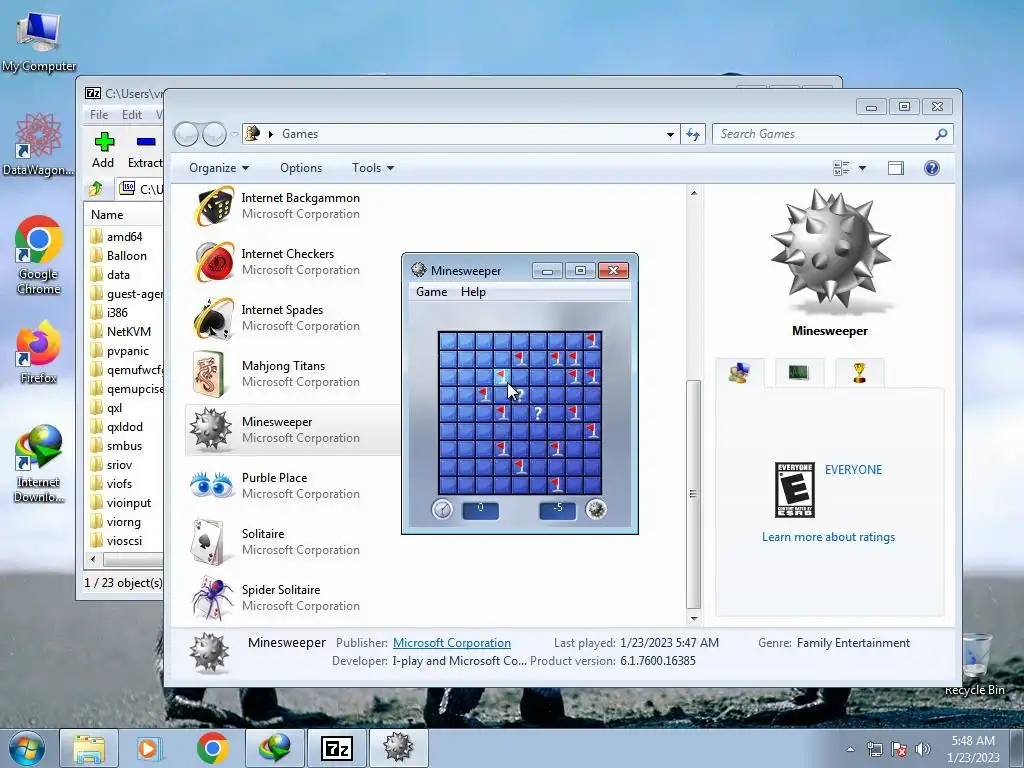Click the Add plus icon in 7-Zip
Image resolution: width=1024 pixels, height=768 pixels.
coord(104,142)
